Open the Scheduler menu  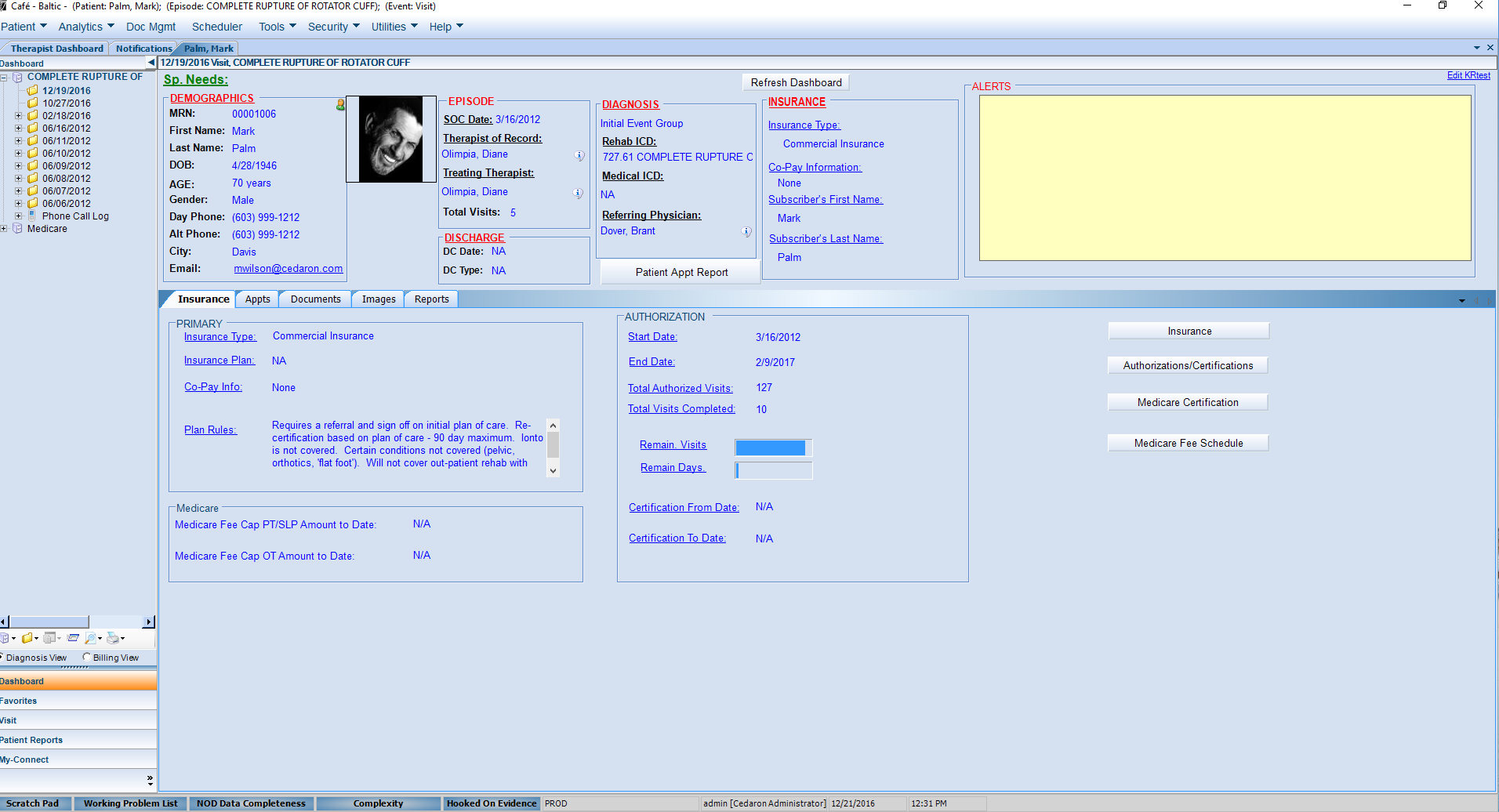click(x=217, y=26)
